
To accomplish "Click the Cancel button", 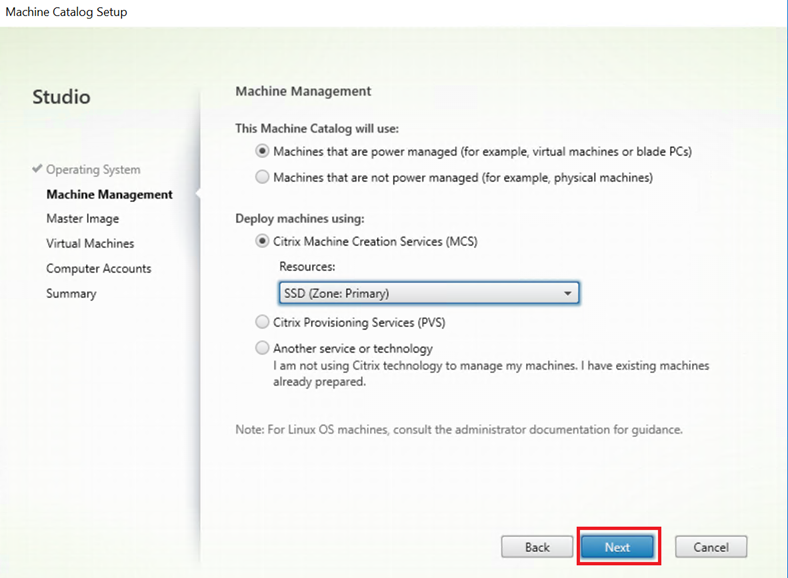I will pyautogui.click(x=711, y=547).
